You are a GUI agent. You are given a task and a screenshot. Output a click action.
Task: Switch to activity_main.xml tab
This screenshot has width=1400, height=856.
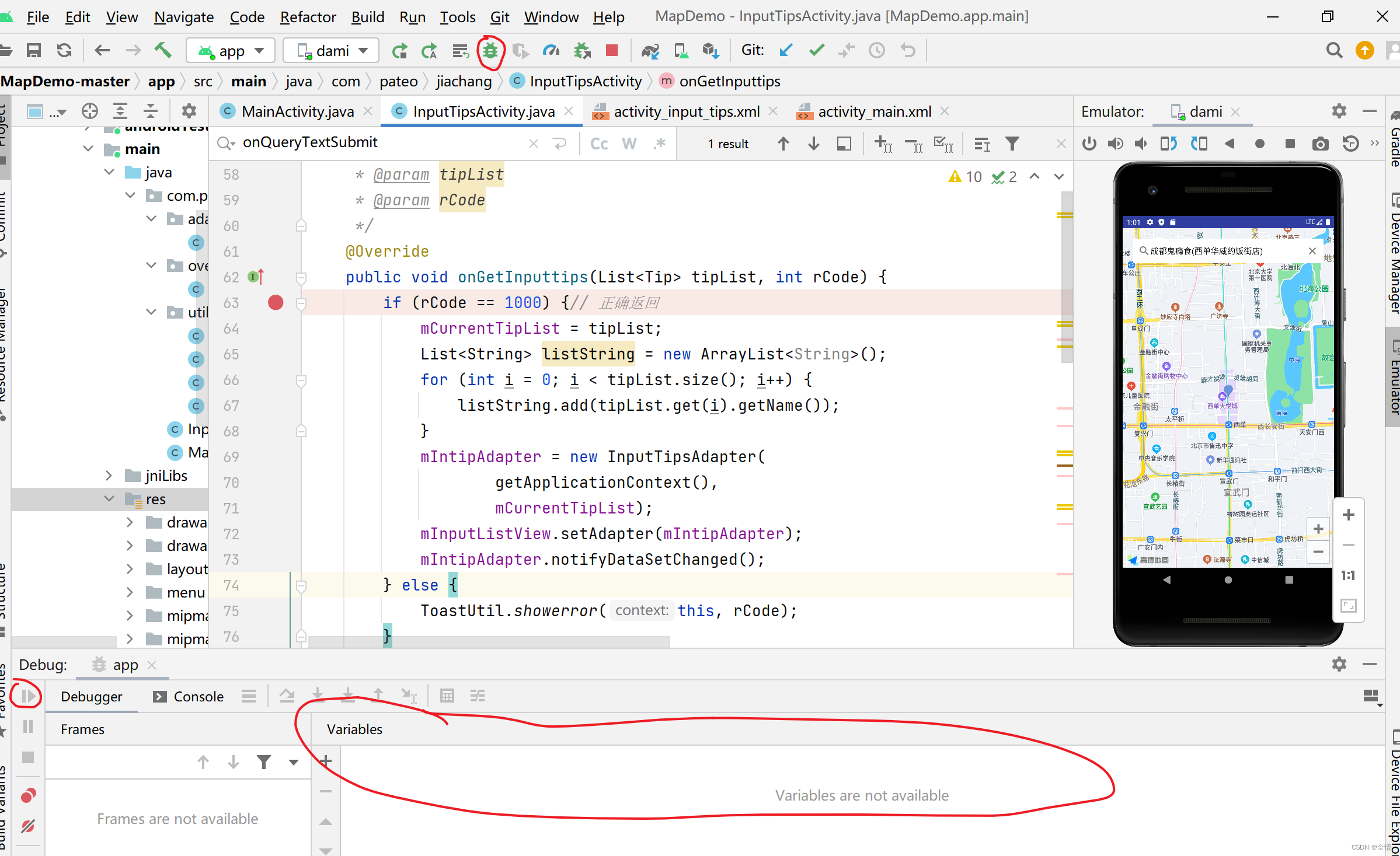(x=873, y=111)
